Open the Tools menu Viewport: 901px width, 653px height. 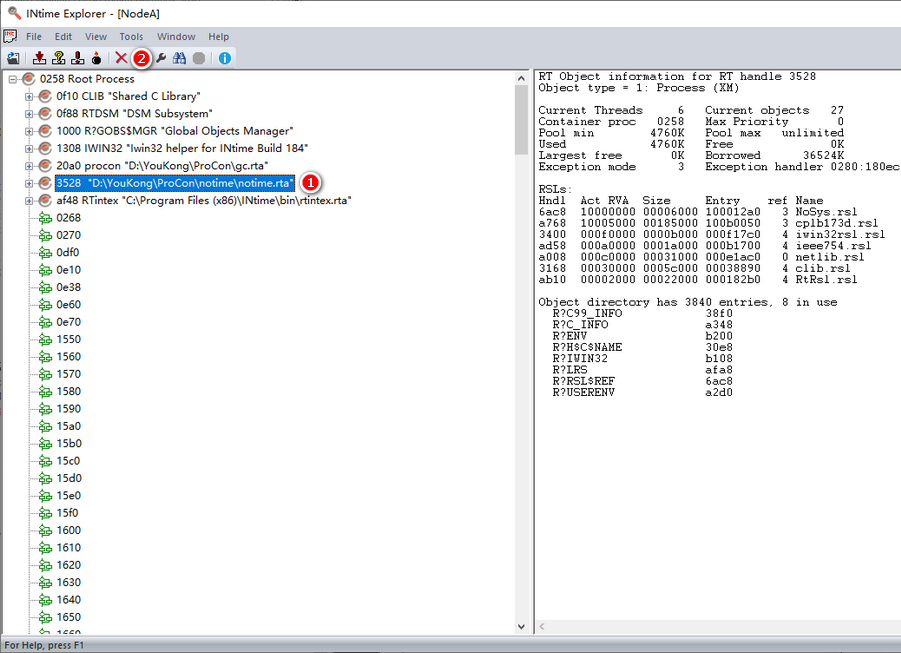[132, 36]
